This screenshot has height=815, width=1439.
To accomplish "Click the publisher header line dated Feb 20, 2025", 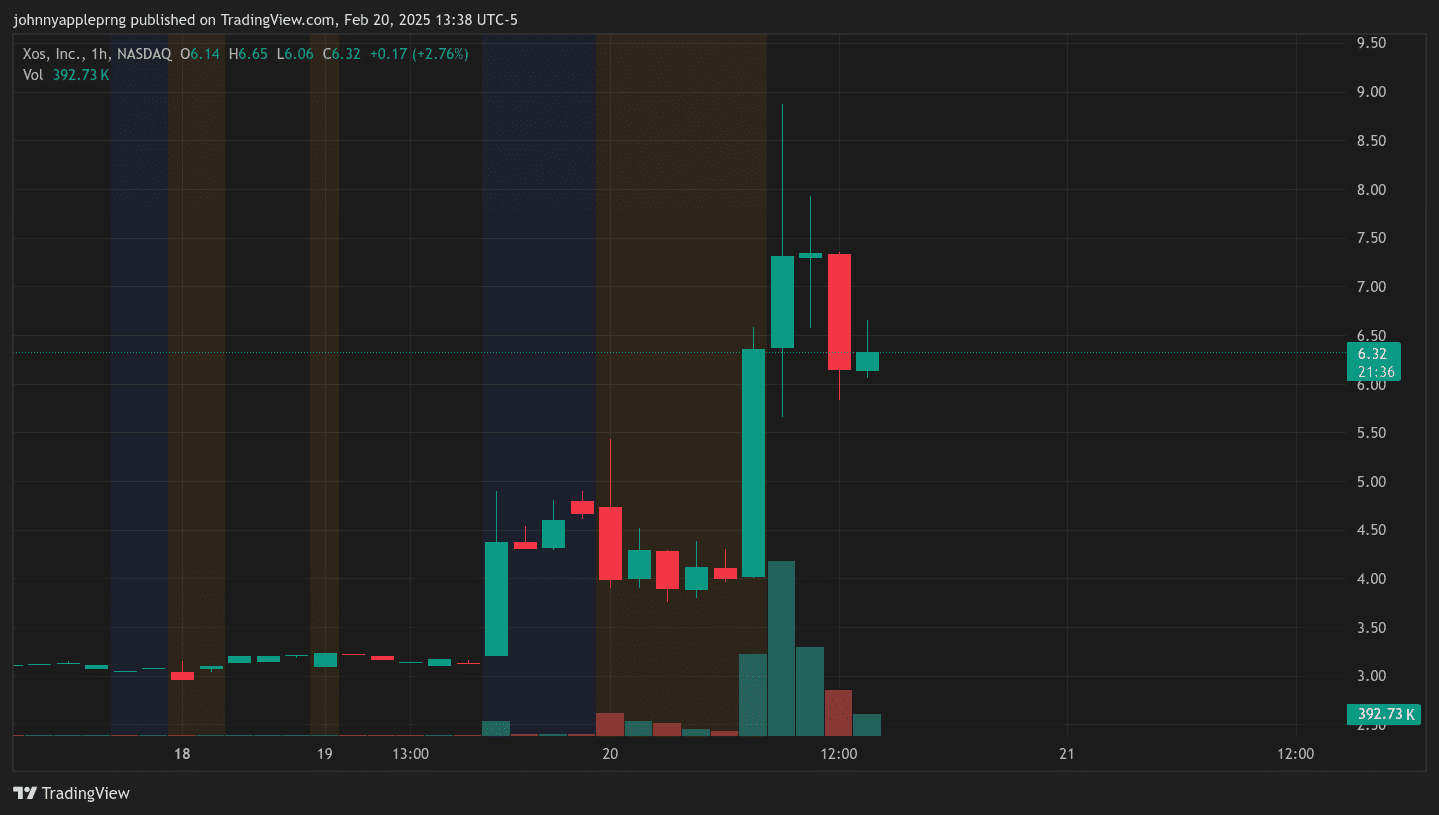I will pyautogui.click(x=265, y=20).
